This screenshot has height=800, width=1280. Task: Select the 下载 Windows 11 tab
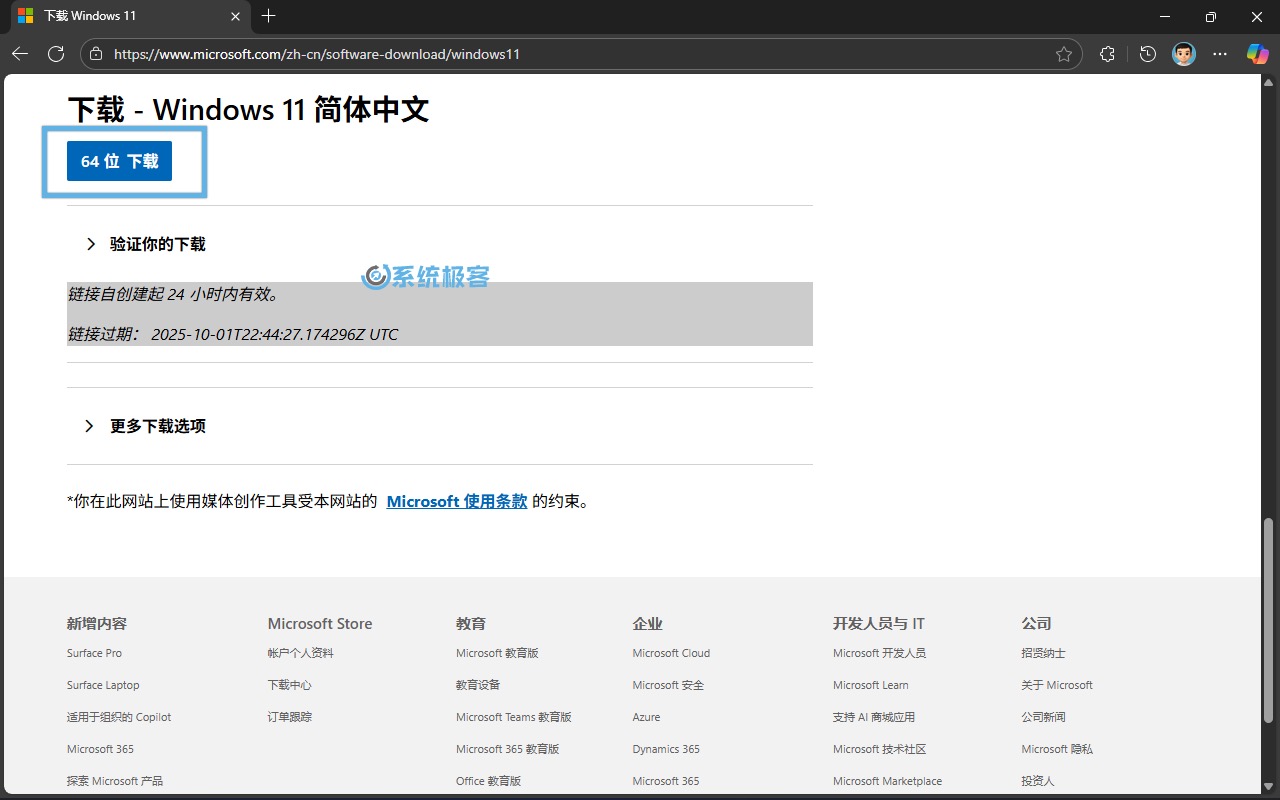click(120, 16)
